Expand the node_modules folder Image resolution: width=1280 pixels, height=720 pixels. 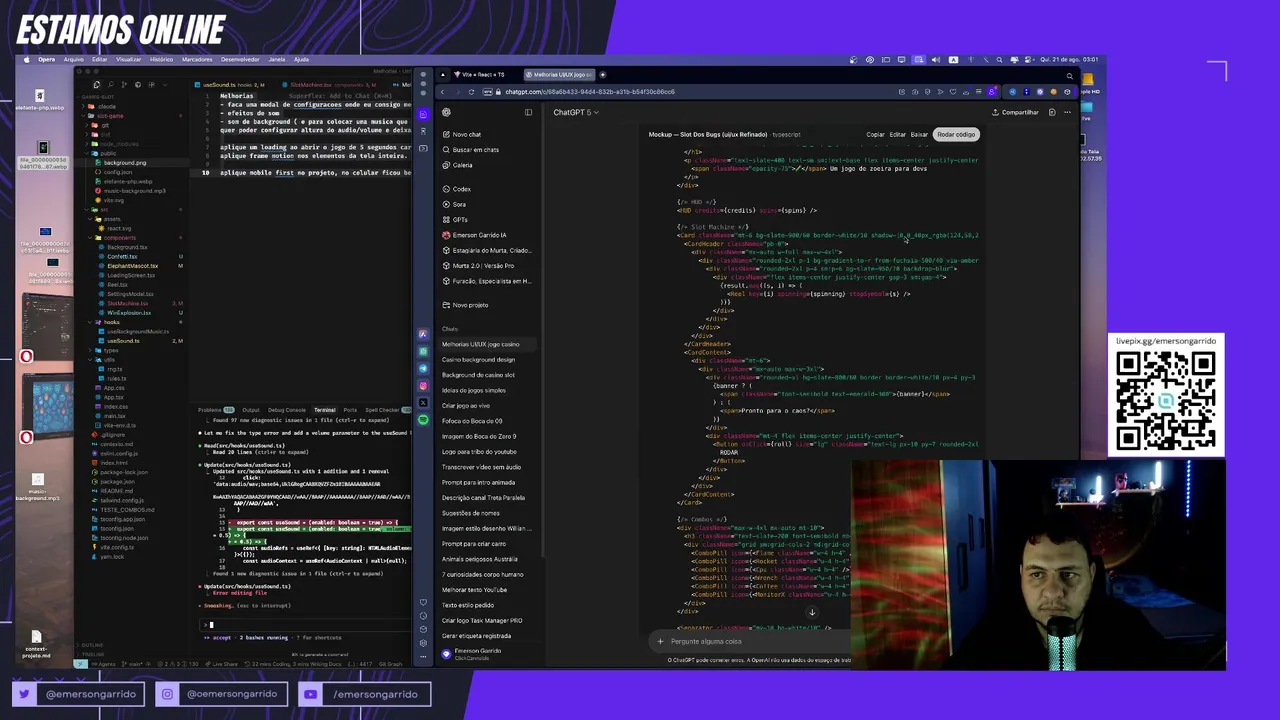click(87, 144)
